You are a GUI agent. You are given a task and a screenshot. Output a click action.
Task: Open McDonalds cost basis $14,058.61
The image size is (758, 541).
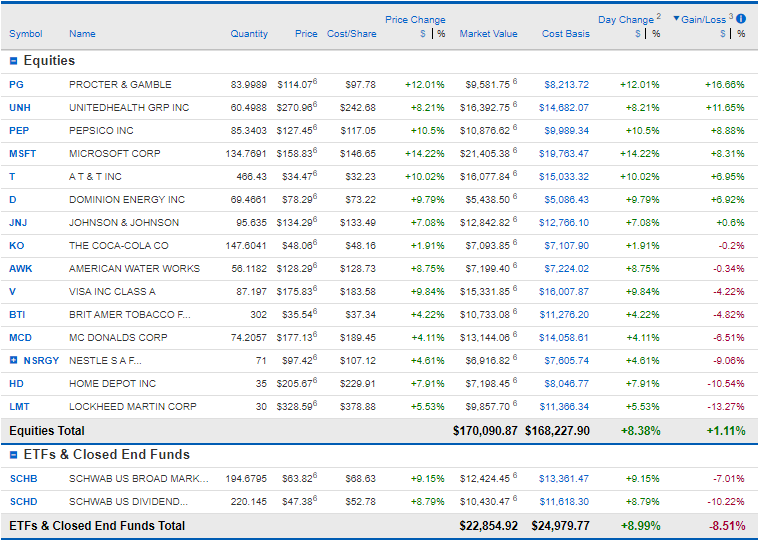point(564,338)
